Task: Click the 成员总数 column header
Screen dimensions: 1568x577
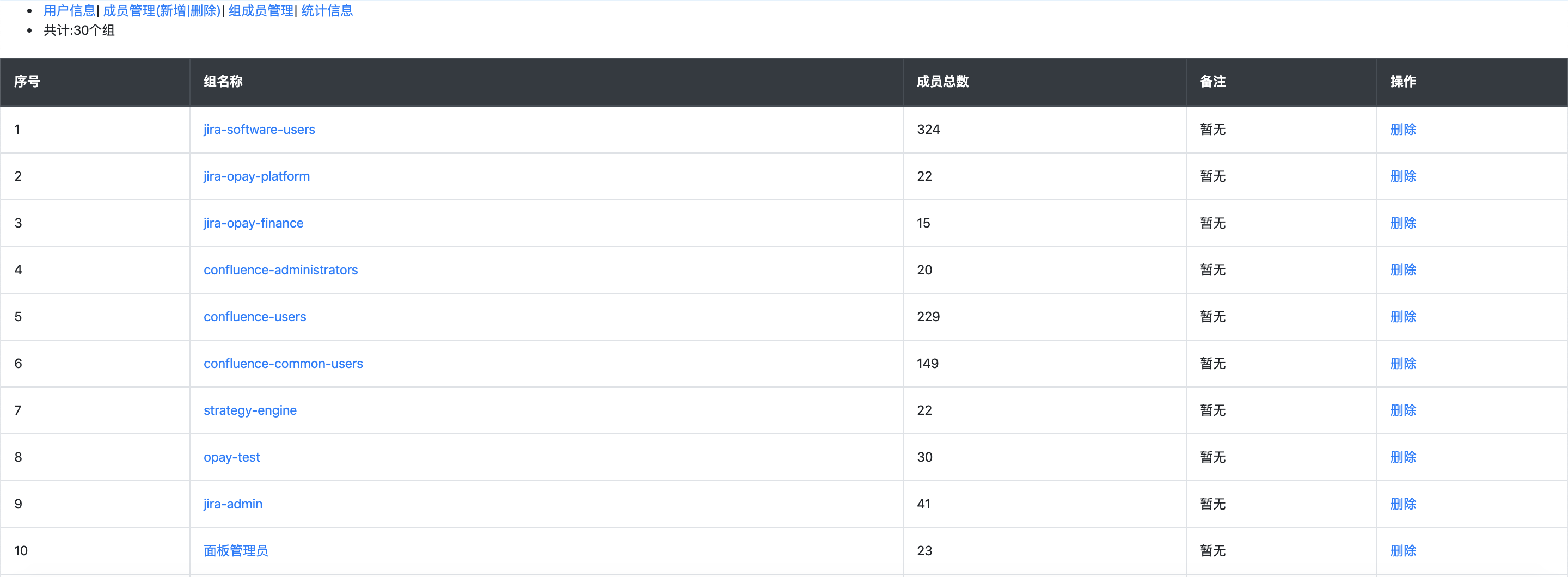Action: [942, 82]
